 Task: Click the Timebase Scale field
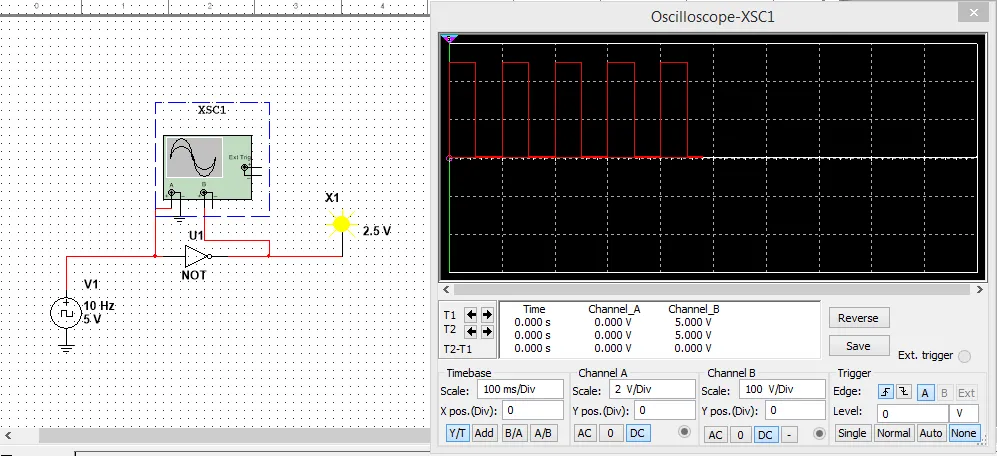coord(520,389)
